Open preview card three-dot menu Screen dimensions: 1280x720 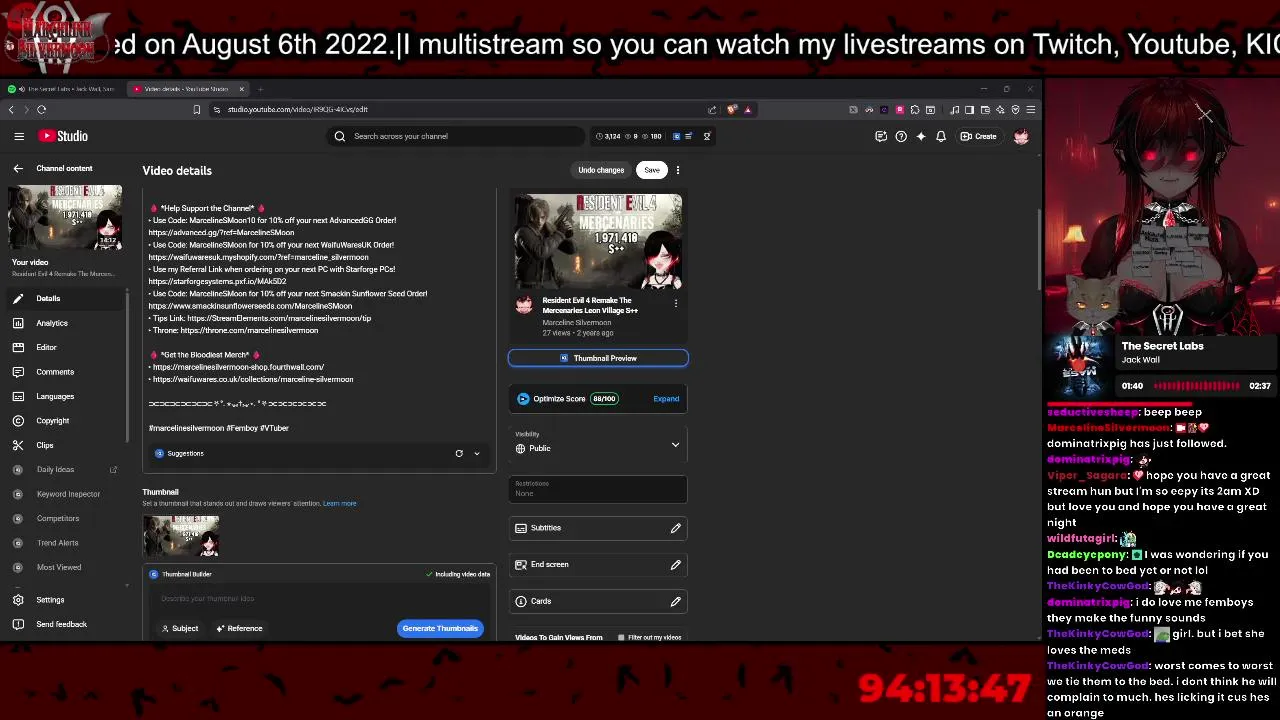tap(676, 303)
